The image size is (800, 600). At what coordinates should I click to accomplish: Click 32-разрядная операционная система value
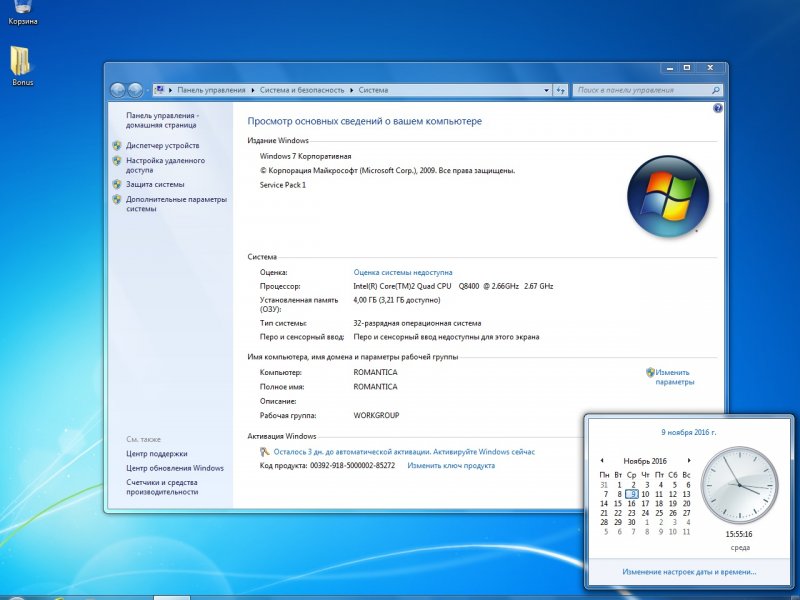coord(417,323)
